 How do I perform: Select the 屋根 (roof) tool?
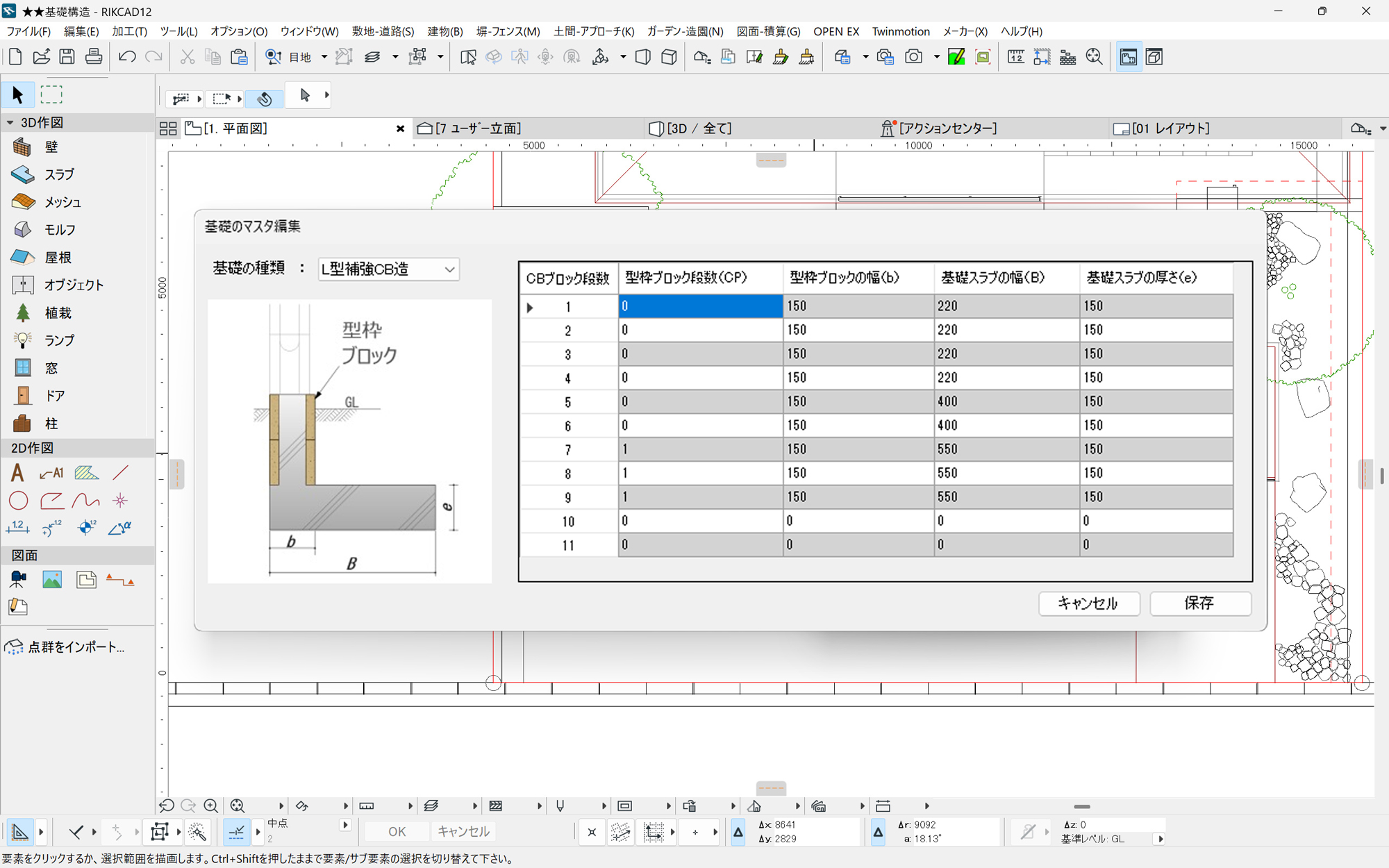click(x=42, y=258)
